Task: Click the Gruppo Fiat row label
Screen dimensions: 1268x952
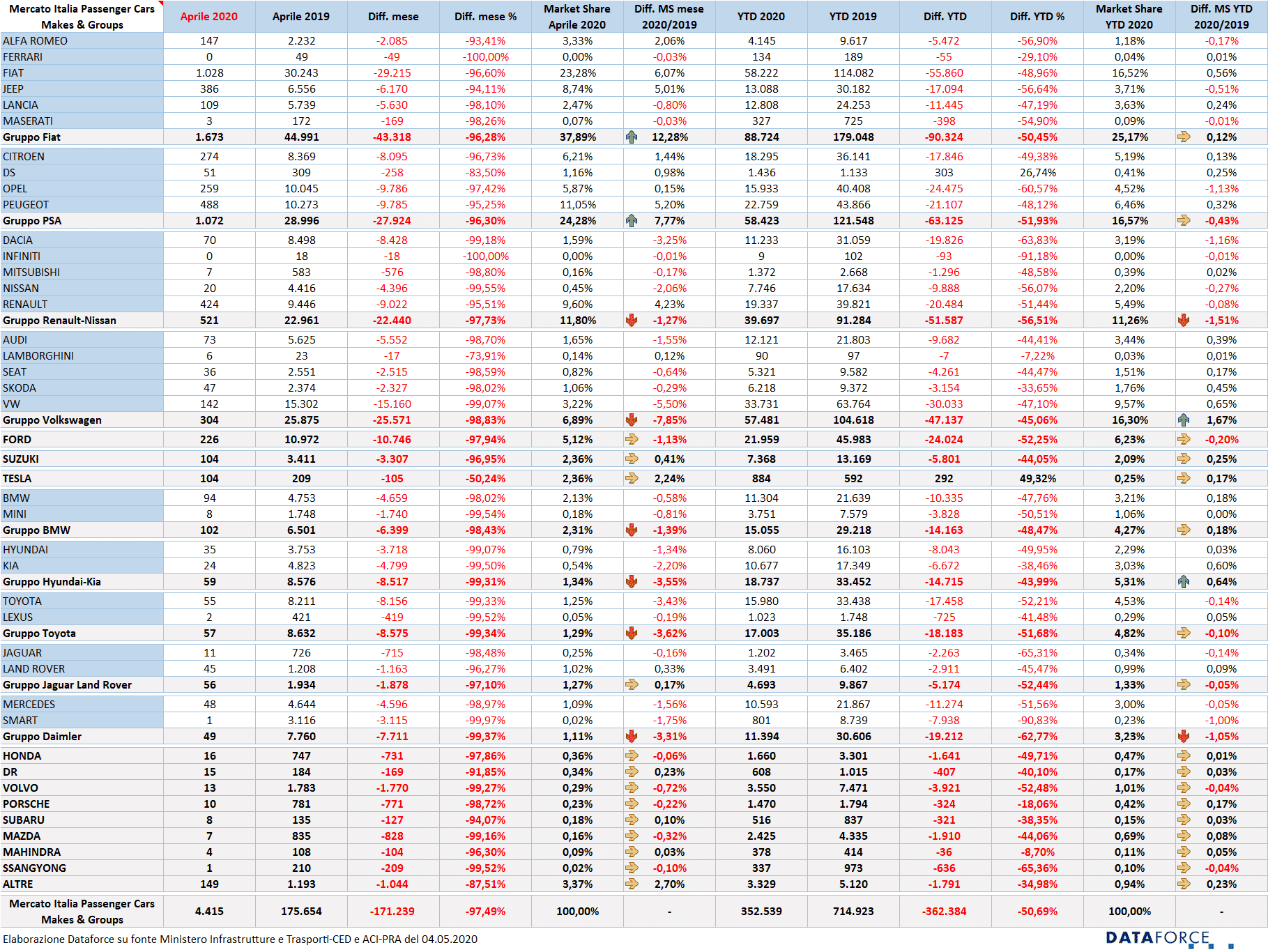Action: pyautogui.click(x=31, y=137)
